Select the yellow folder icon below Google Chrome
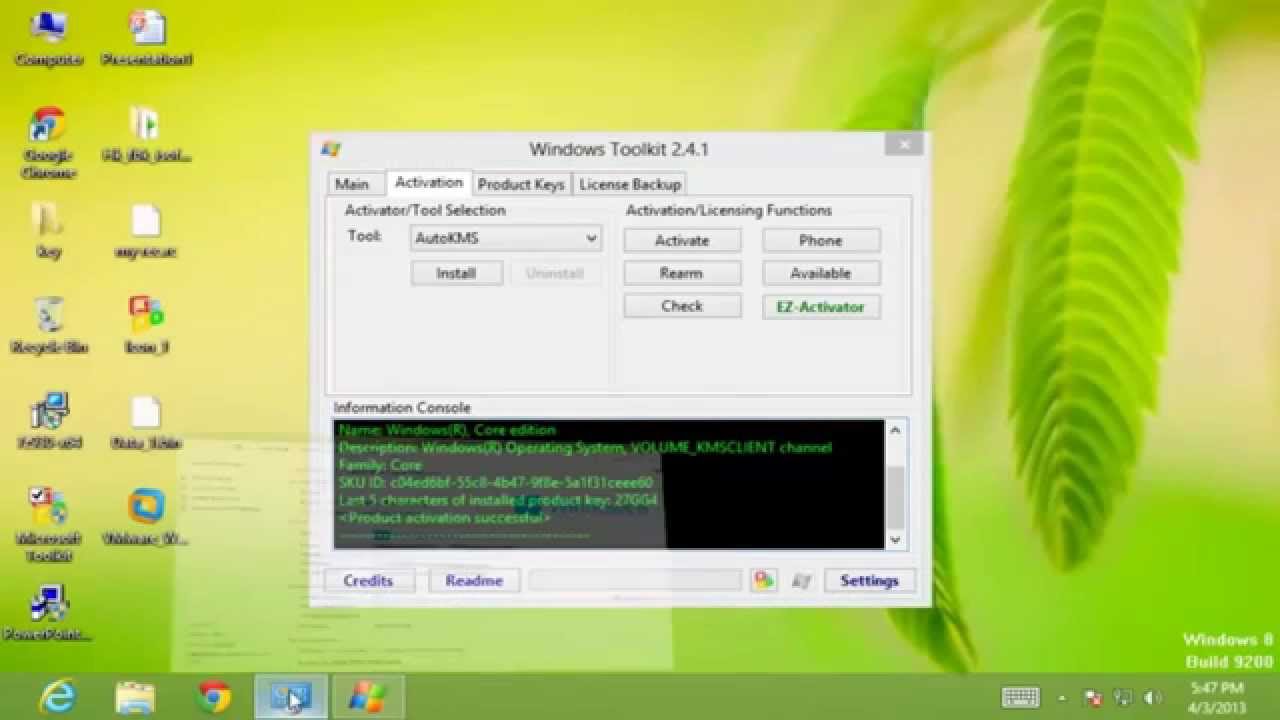Viewport: 1280px width, 720px height. pyautogui.click(x=48, y=229)
